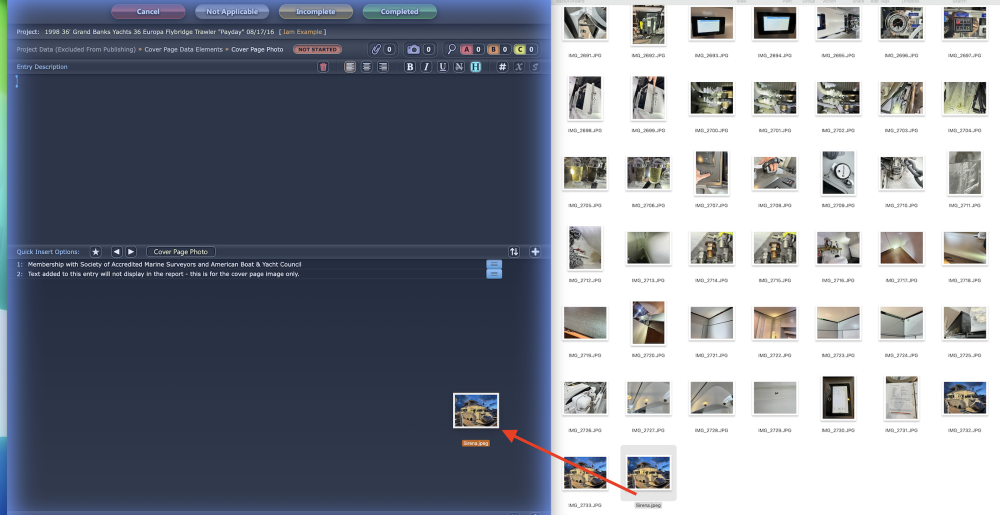
Task: Select IMG_2730.JPG thumbnail in Finder
Action: [x=838, y=398]
